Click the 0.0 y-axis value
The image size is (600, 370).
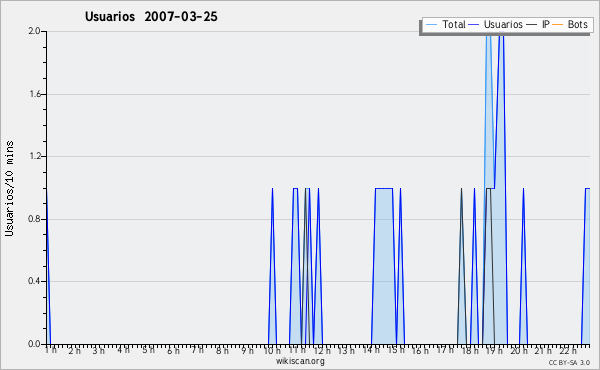pyautogui.click(x=34, y=344)
